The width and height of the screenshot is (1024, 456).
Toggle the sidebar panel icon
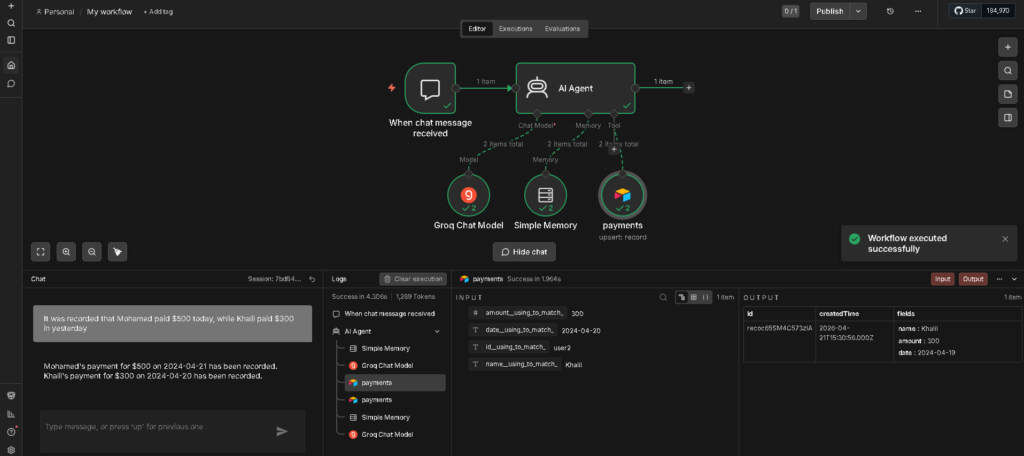pos(10,40)
